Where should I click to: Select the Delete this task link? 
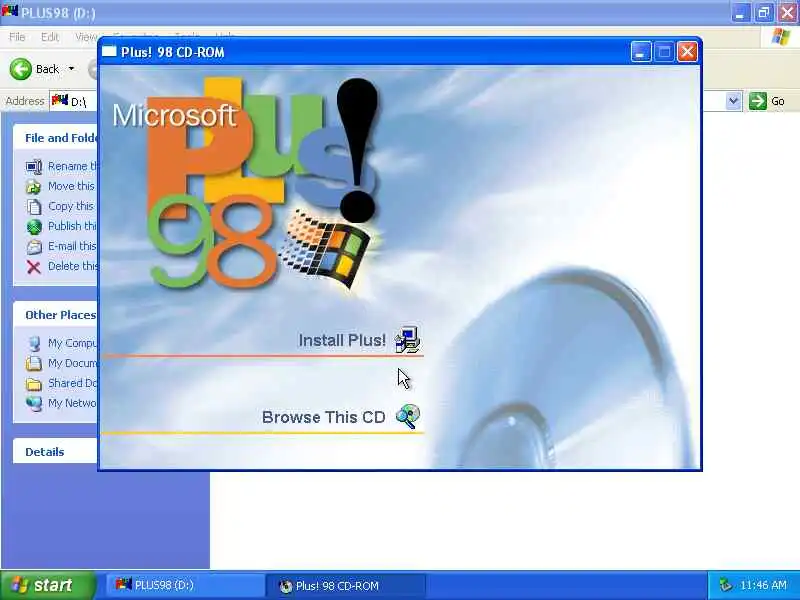[x=72, y=266]
